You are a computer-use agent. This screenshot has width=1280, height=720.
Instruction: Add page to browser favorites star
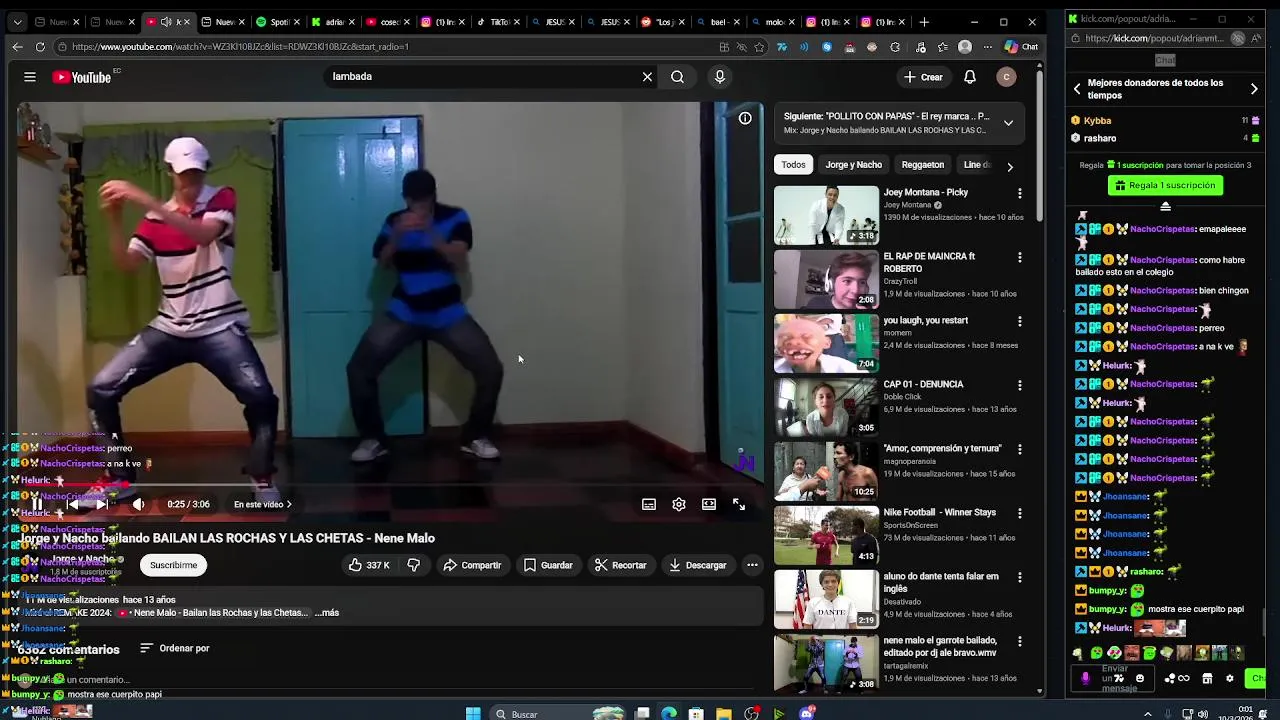[759, 46]
